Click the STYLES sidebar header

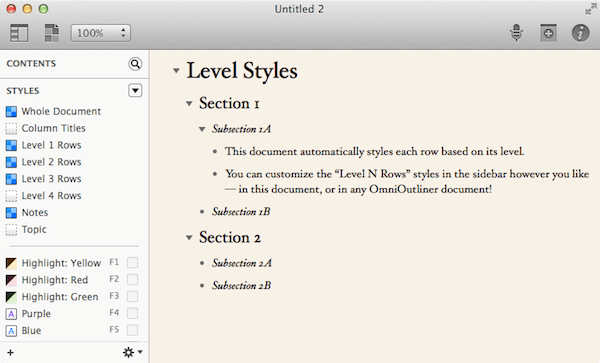click(23, 91)
